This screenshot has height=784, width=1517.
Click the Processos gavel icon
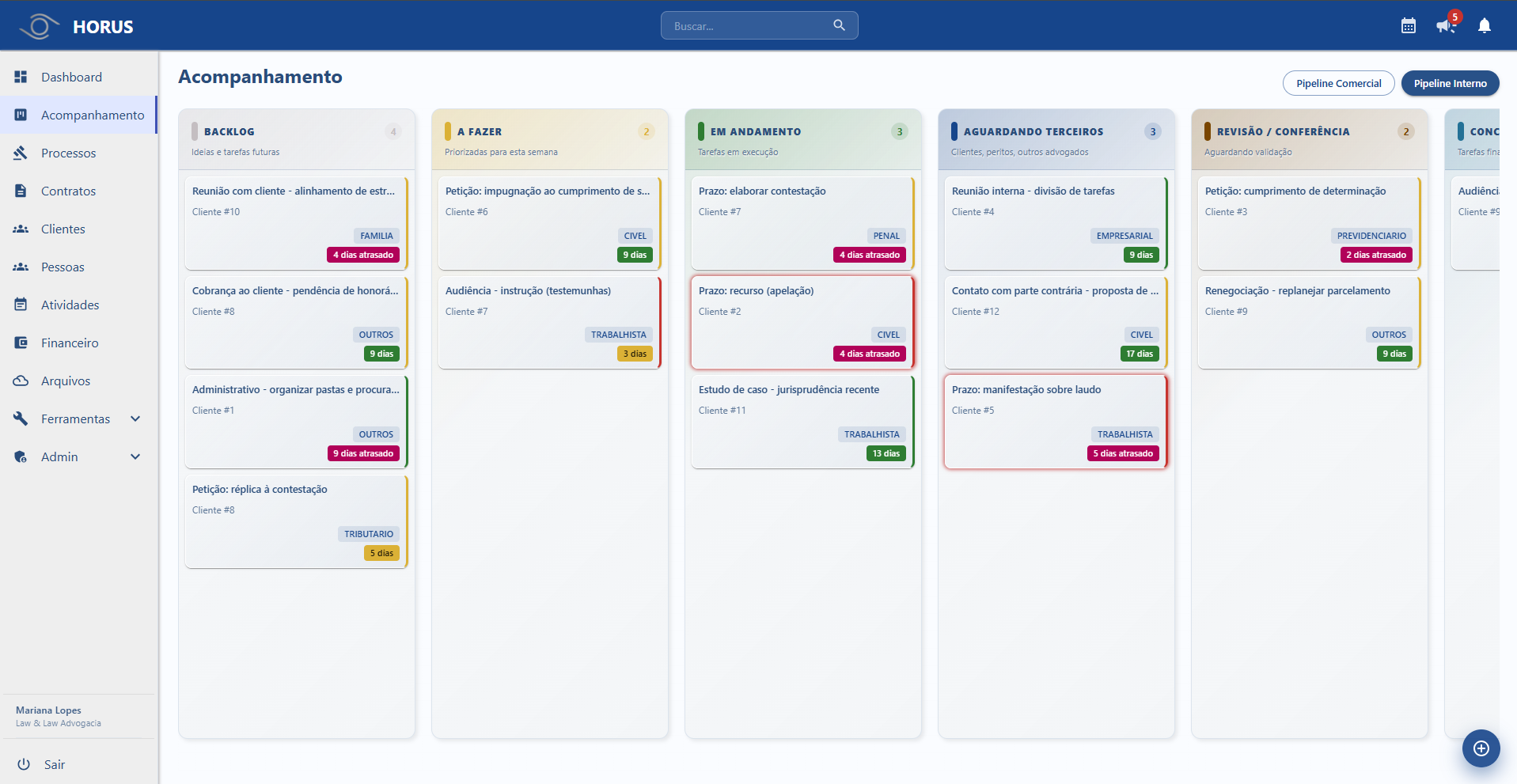click(21, 153)
